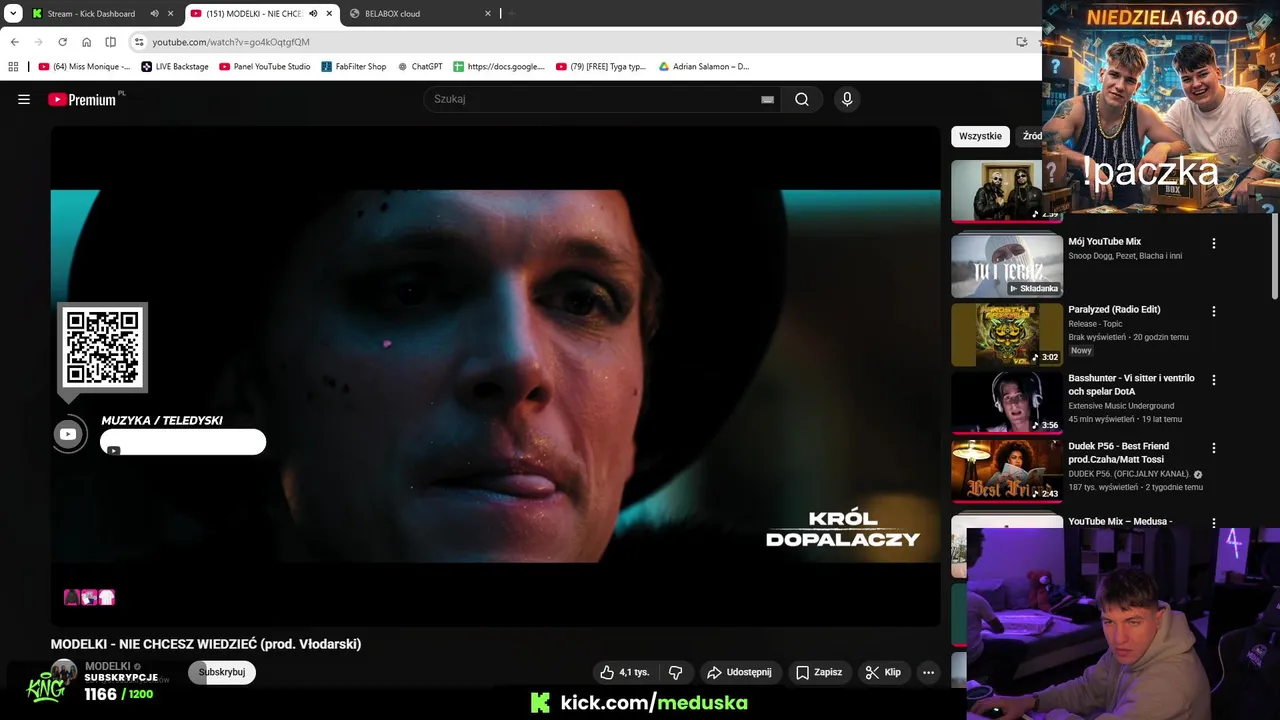1280x720 pixels.
Task: Open docs.google bookmark
Action: click(499, 67)
